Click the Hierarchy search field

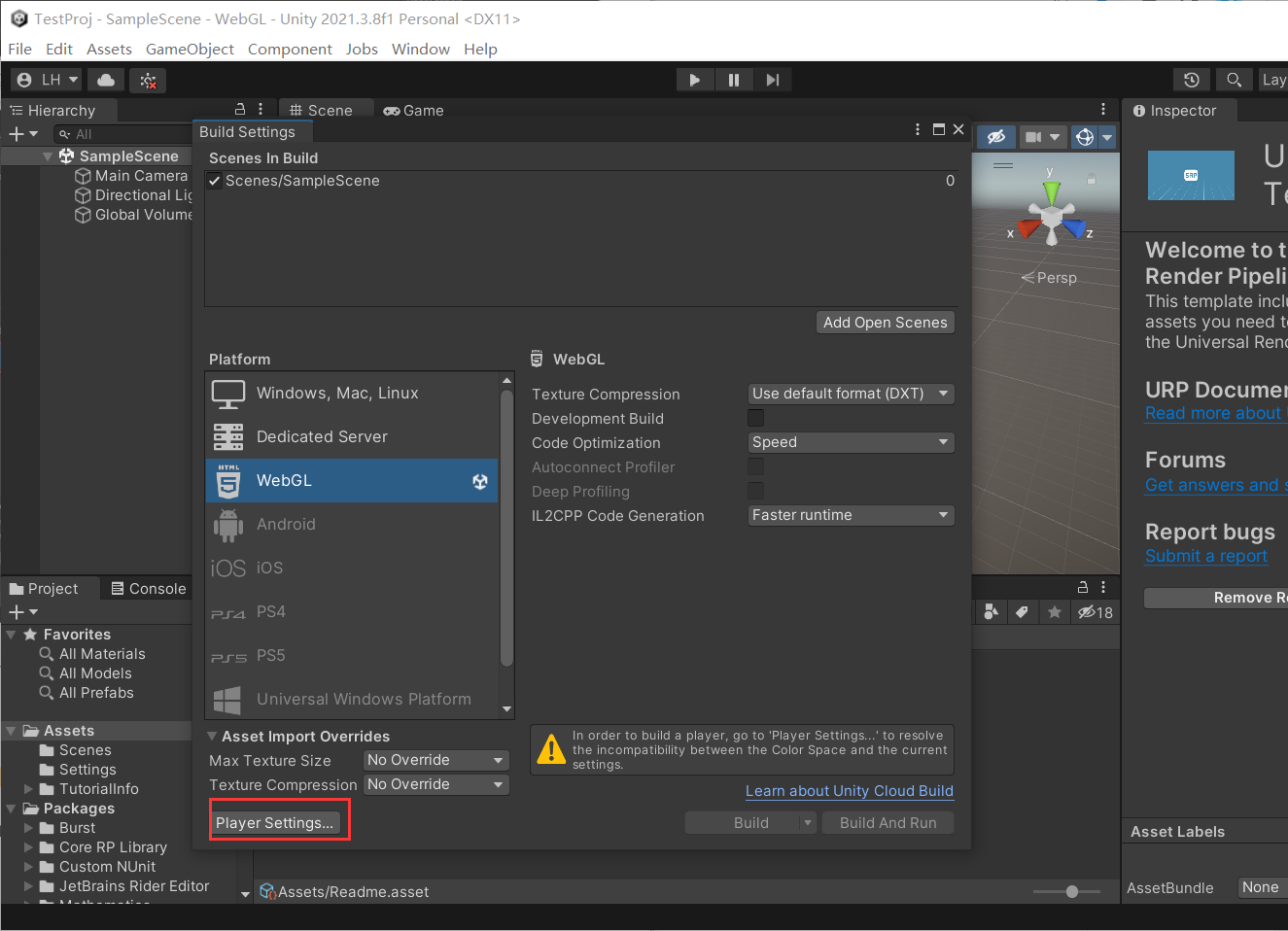122,134
